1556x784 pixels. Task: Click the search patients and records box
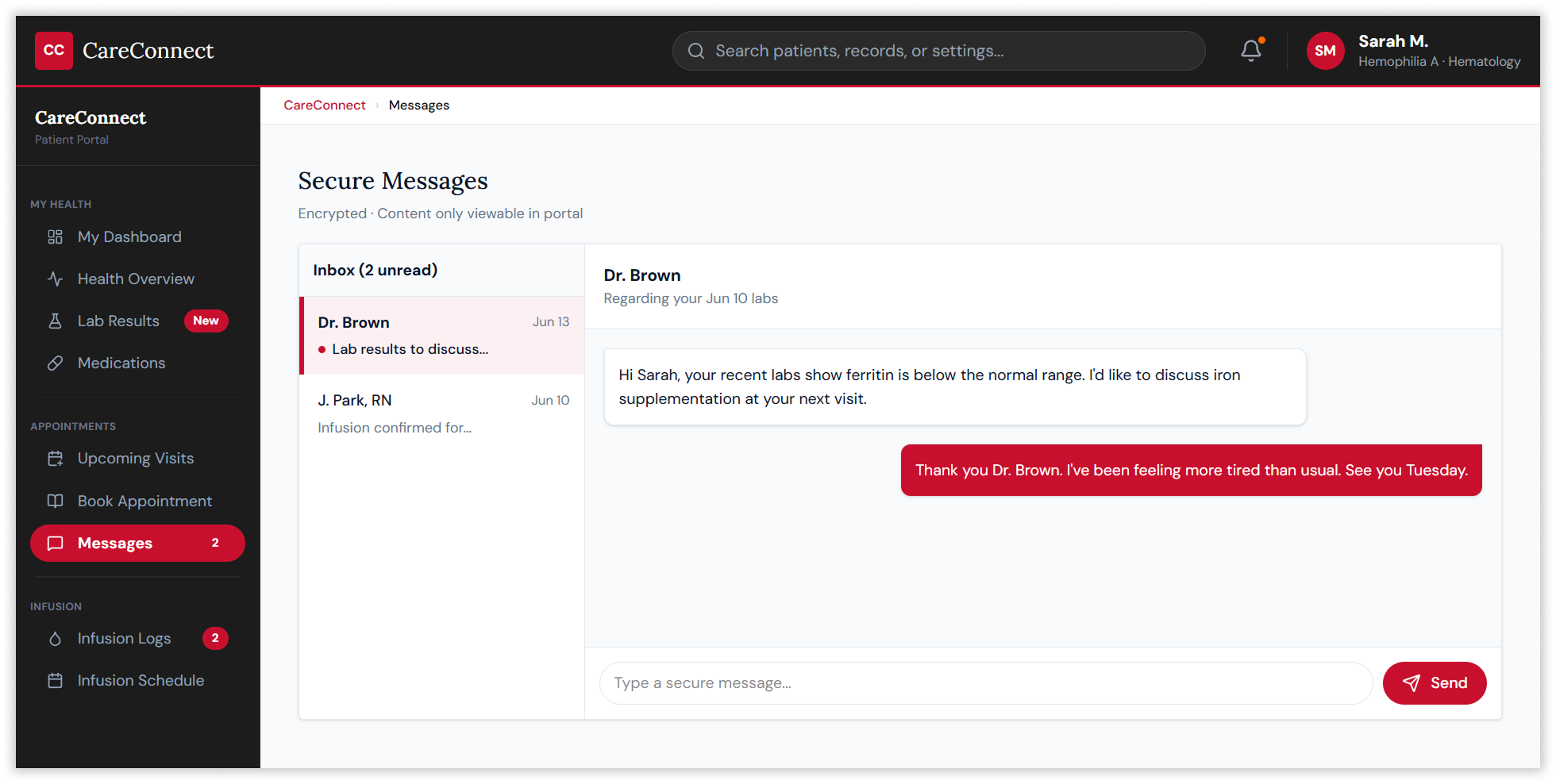pyautogui.click(x=938, y=51)
